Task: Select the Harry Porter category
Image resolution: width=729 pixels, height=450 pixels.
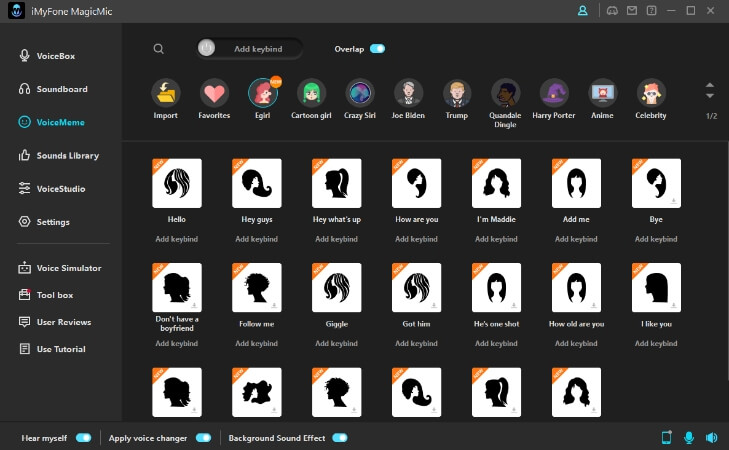Action: point(554,93)
